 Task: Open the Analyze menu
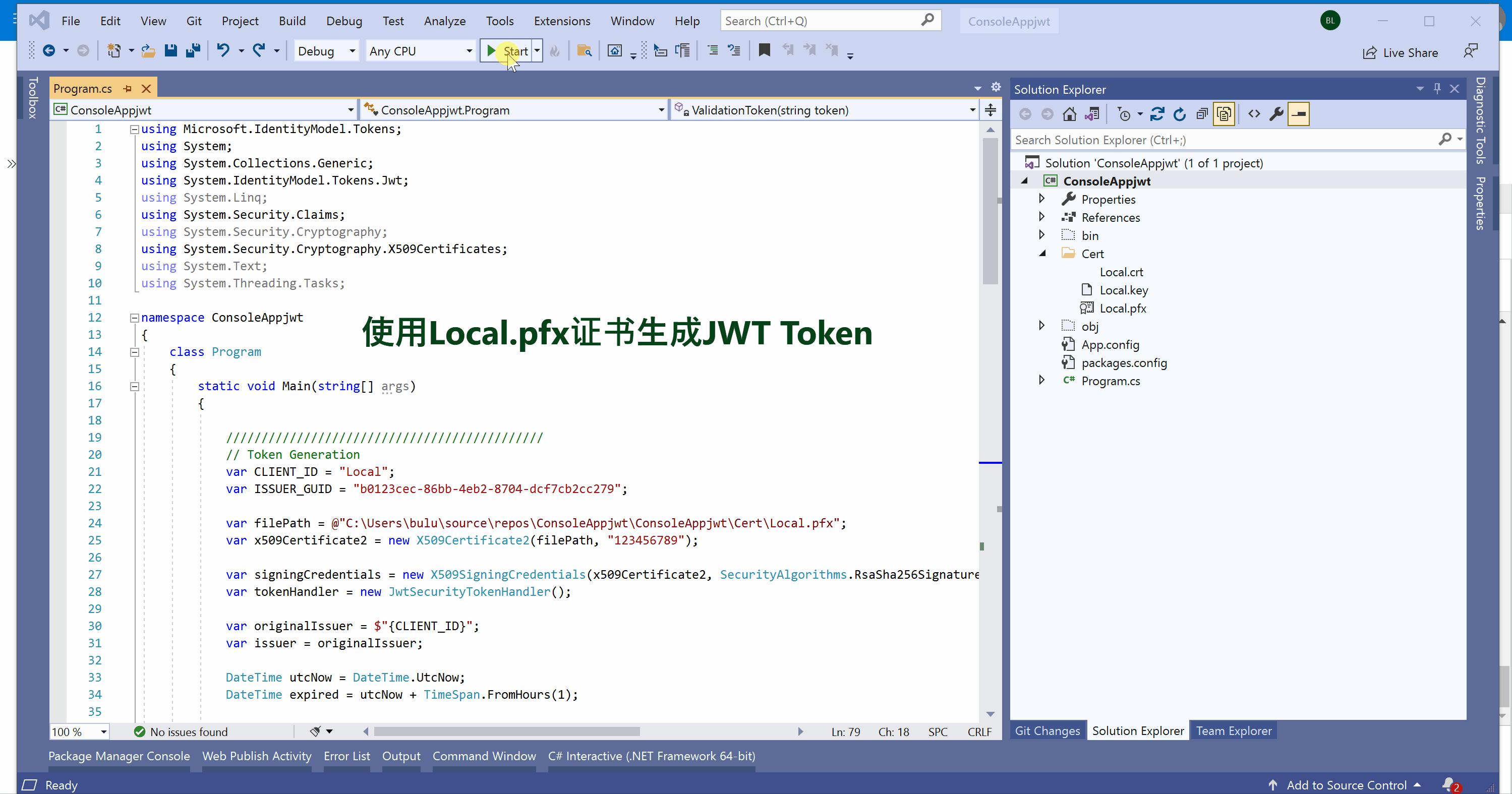[444, 21]
